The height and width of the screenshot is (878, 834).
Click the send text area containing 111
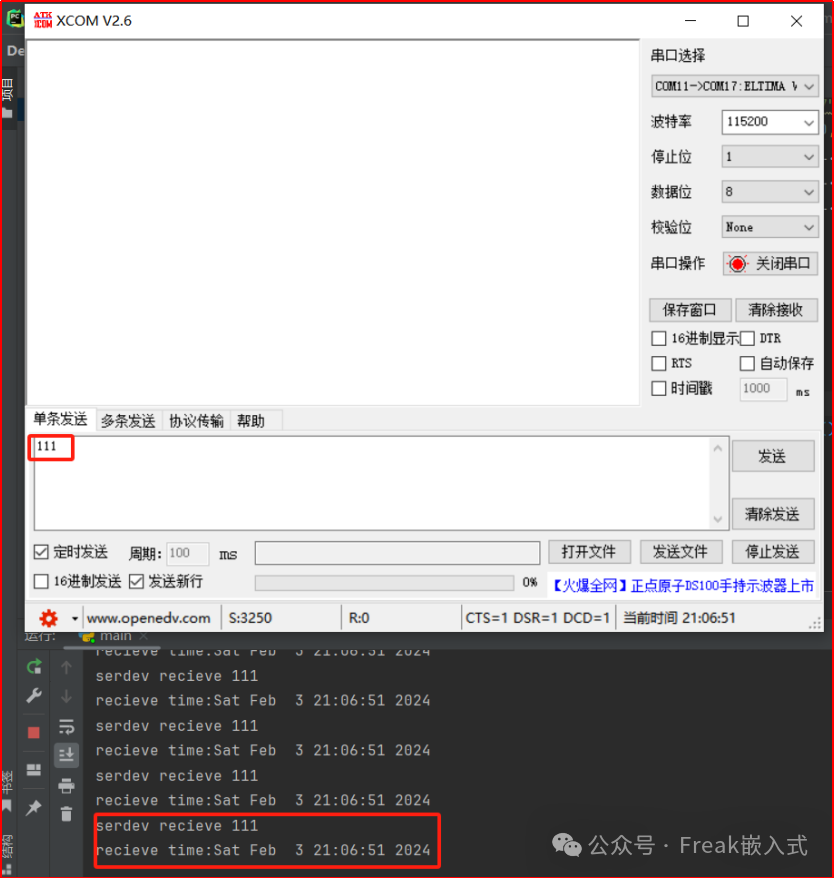coord(370,482)
